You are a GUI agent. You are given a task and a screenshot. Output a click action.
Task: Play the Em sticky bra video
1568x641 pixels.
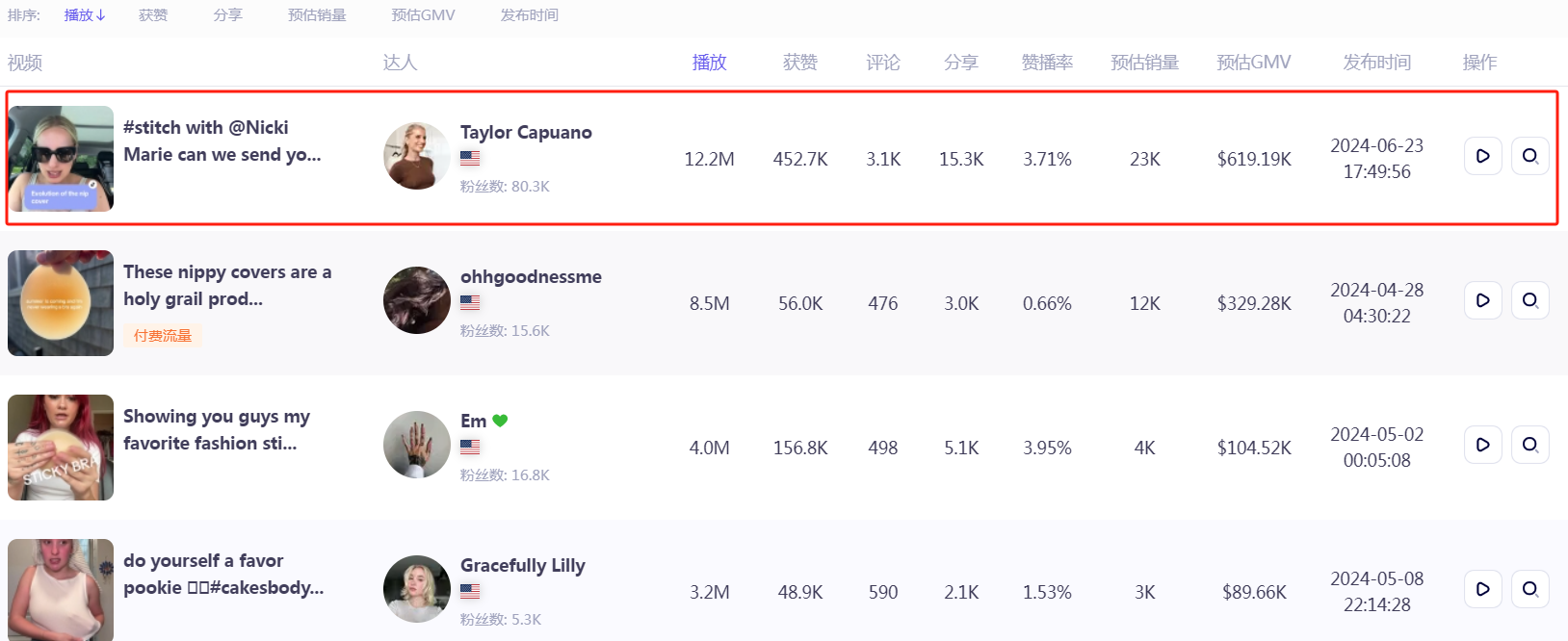point(1482,445)
